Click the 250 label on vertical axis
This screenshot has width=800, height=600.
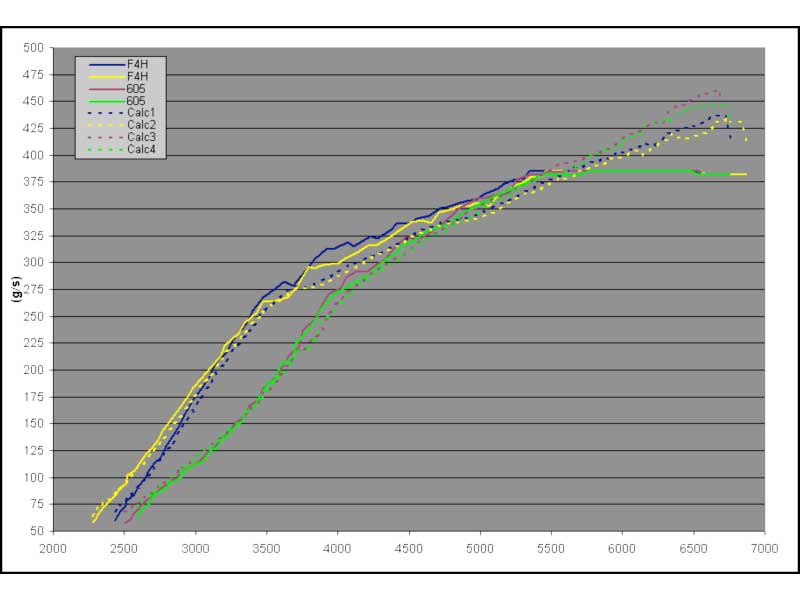[34, 316]
